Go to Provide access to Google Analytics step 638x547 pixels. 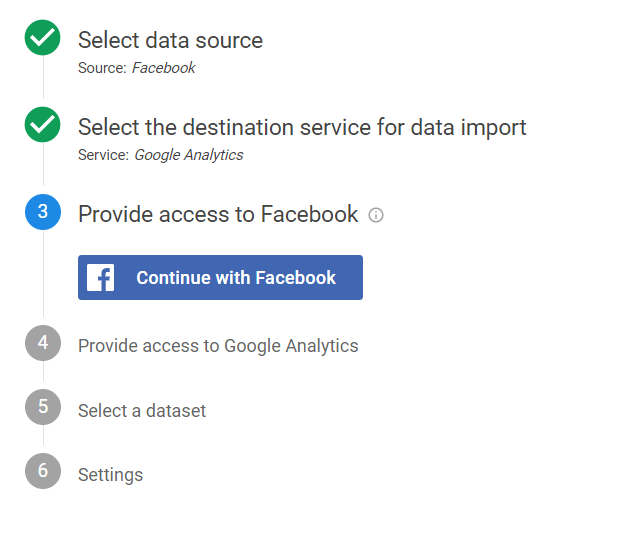click(218, 346)
